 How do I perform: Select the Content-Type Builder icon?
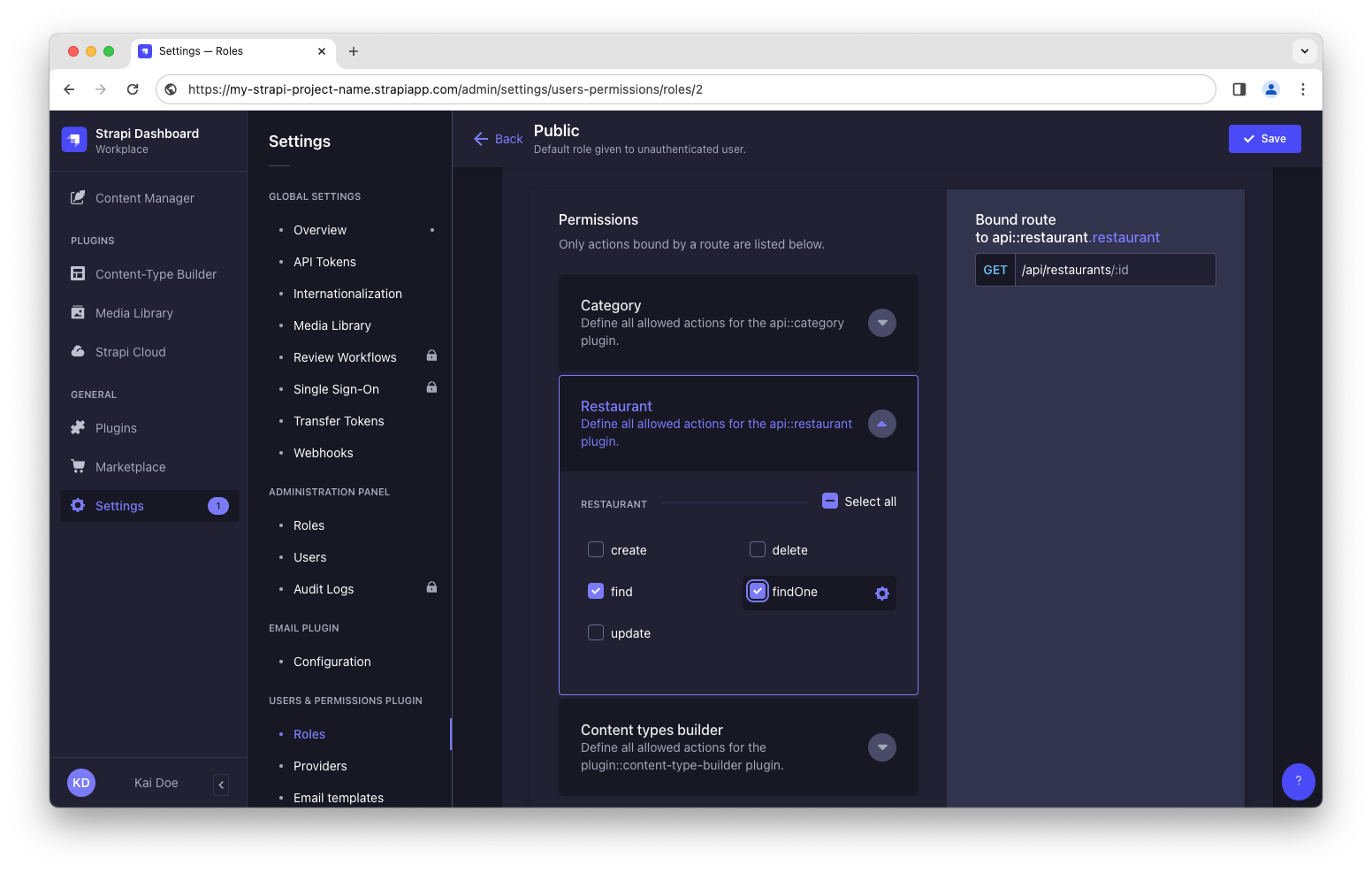click(x=79, y=274)
